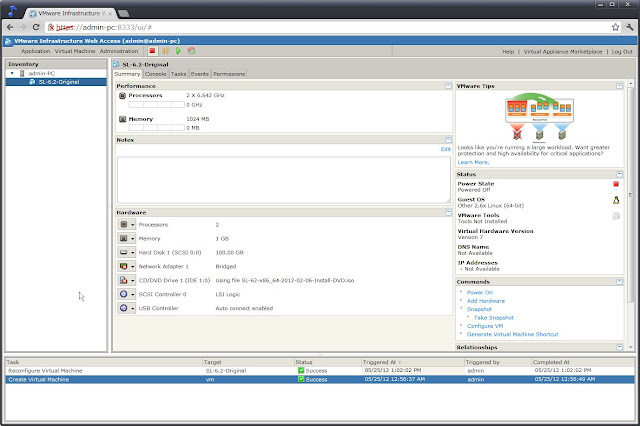Click the USB Controller icon
640x426 pixels.
124,308
